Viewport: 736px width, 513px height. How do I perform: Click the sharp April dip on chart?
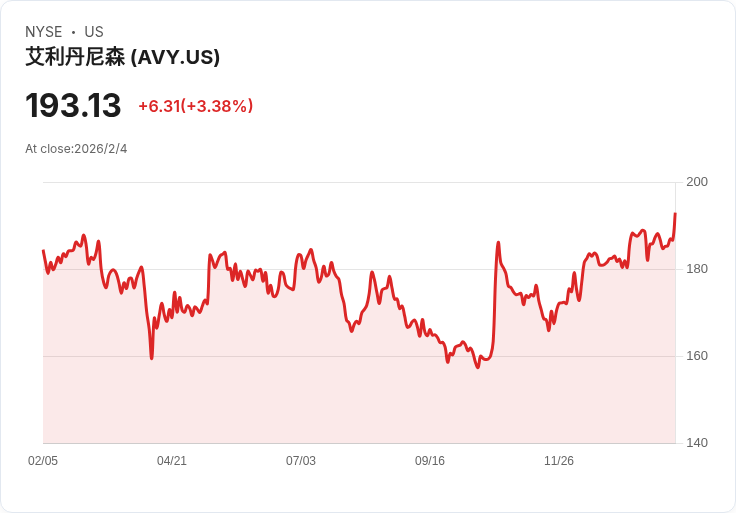152,358
